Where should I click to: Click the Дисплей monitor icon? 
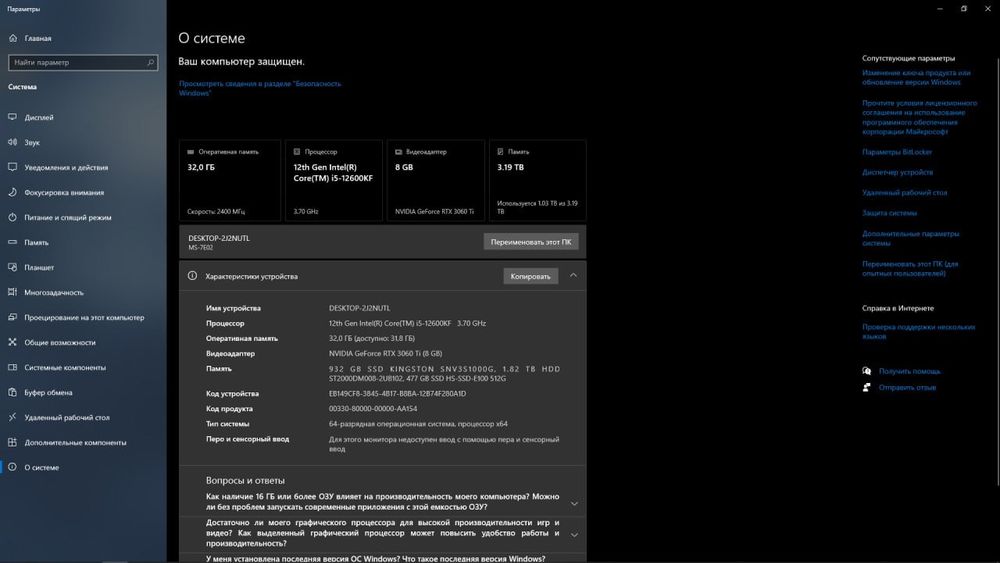(13, 117)
